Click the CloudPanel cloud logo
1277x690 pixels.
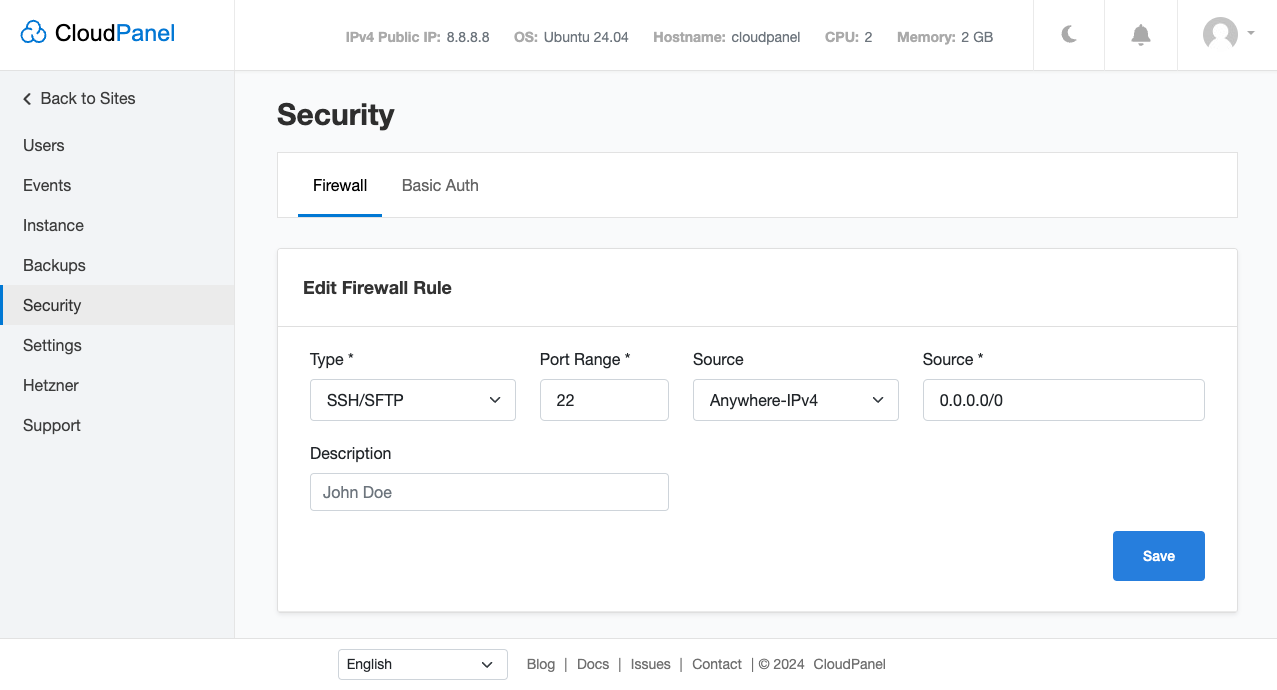point(34,33)
